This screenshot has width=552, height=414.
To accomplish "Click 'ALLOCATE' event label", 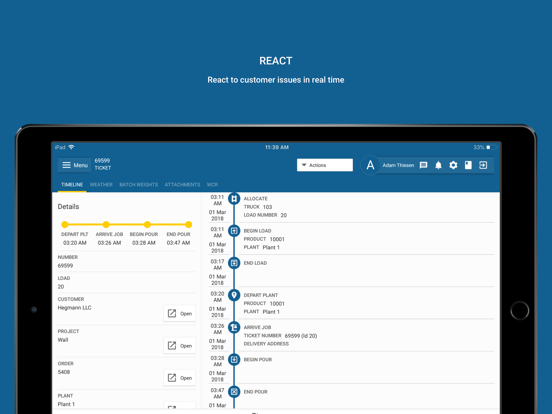I will tap(256, 199).
